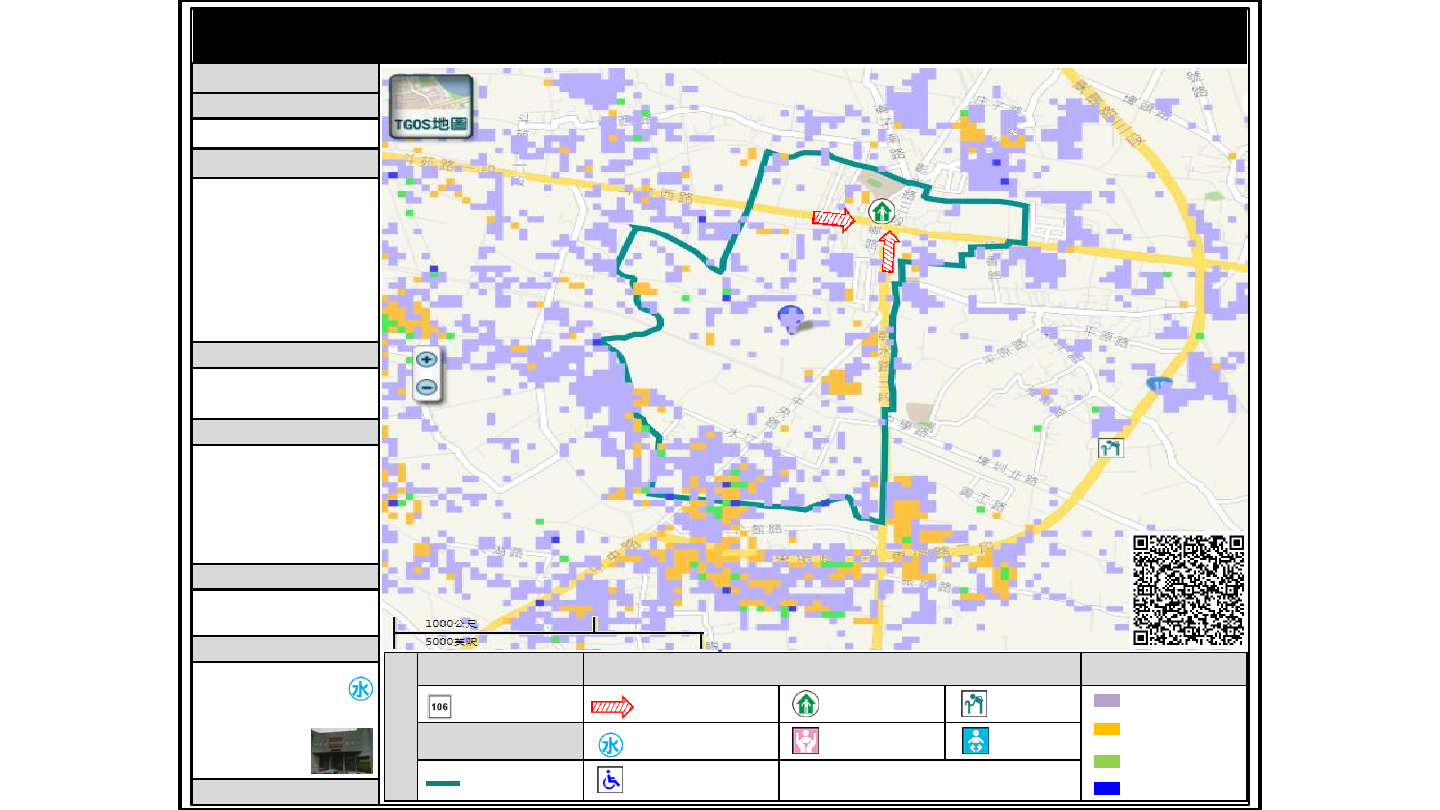Click the green shelter legend icon
The image size is (1440, 810).
(806, 704)
